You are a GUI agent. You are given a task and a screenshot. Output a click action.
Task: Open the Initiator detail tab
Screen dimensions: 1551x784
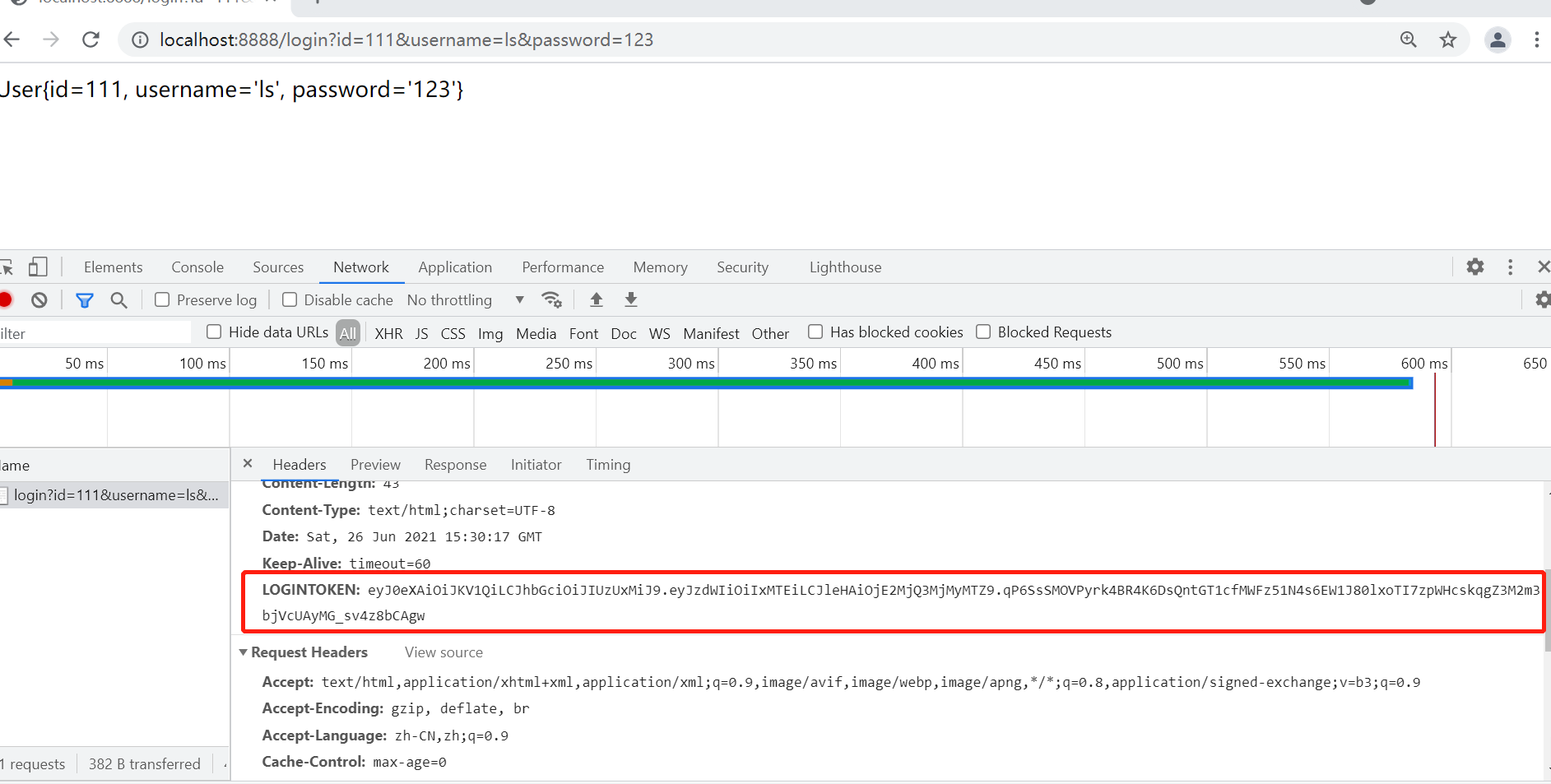point(536,465)
